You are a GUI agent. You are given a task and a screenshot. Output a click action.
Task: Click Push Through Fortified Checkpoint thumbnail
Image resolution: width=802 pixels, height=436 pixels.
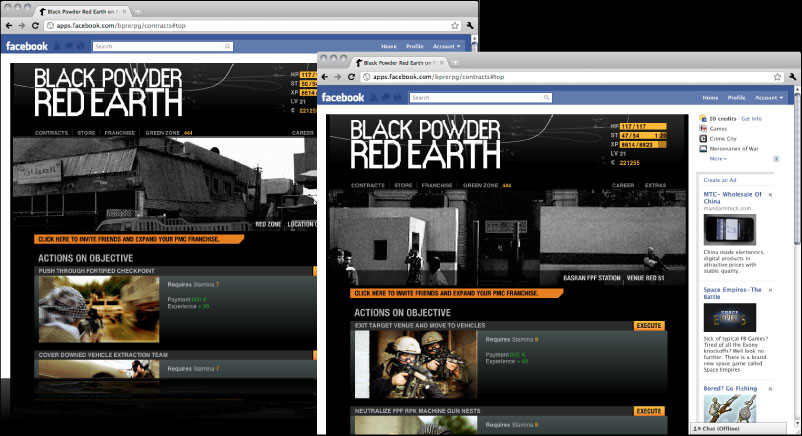(x=99, y=309)
